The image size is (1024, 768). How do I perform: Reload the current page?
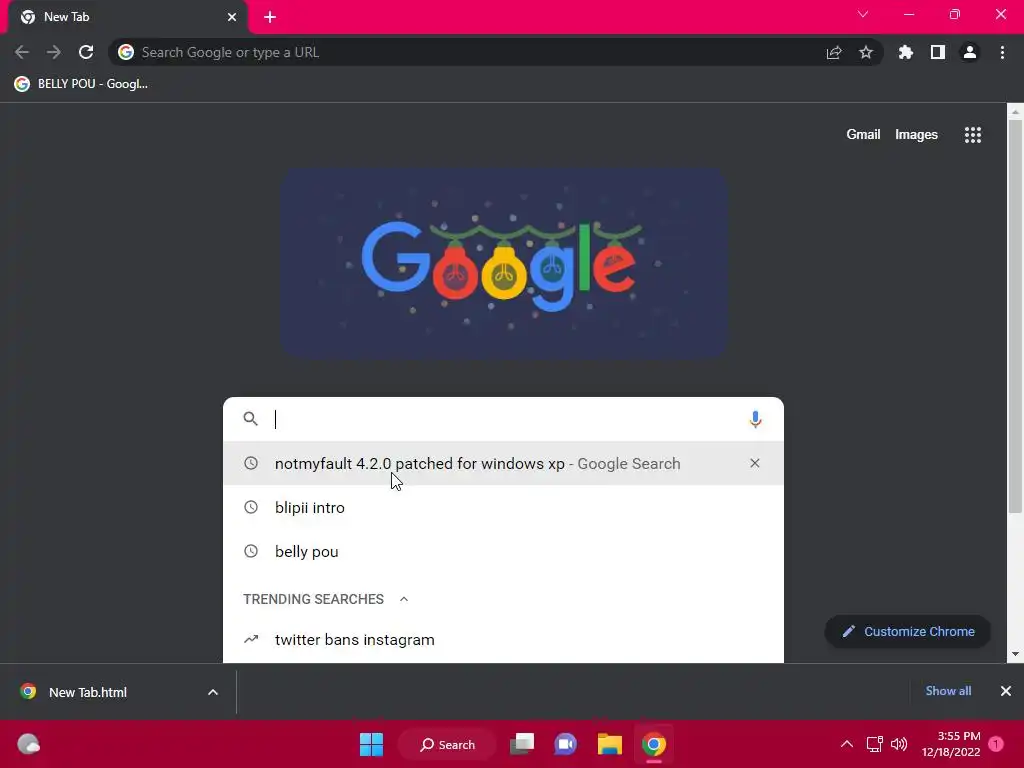coord(86,52)
